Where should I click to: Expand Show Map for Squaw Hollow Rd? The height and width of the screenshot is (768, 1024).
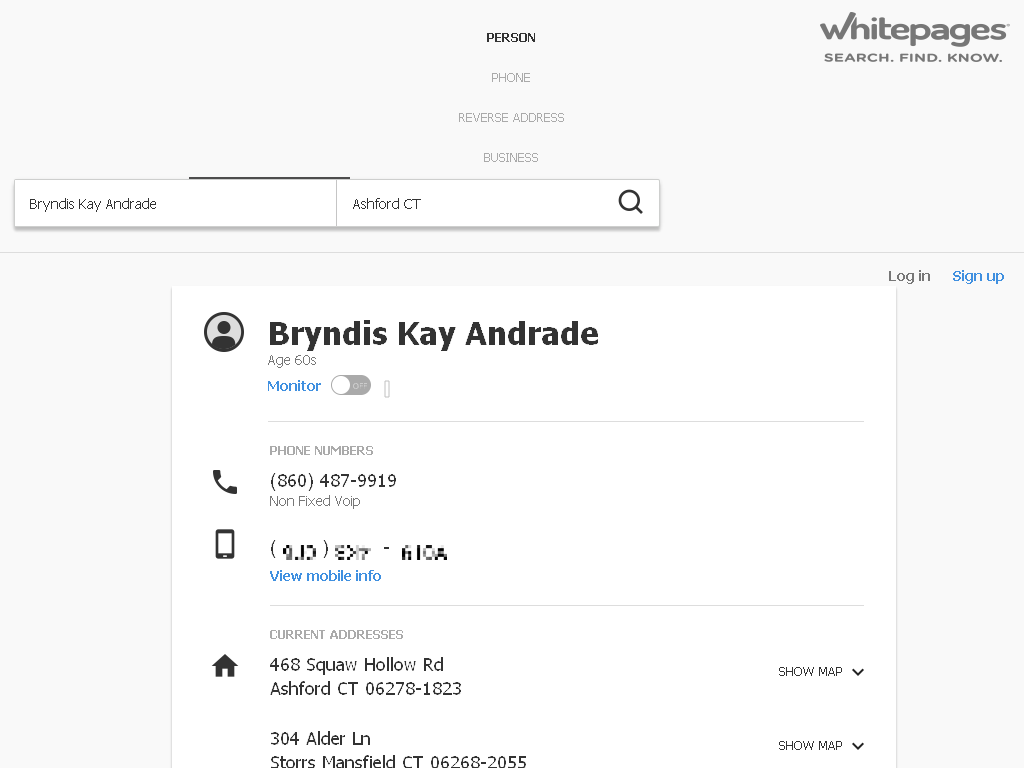pyautogui.click(x=821, y=672)
